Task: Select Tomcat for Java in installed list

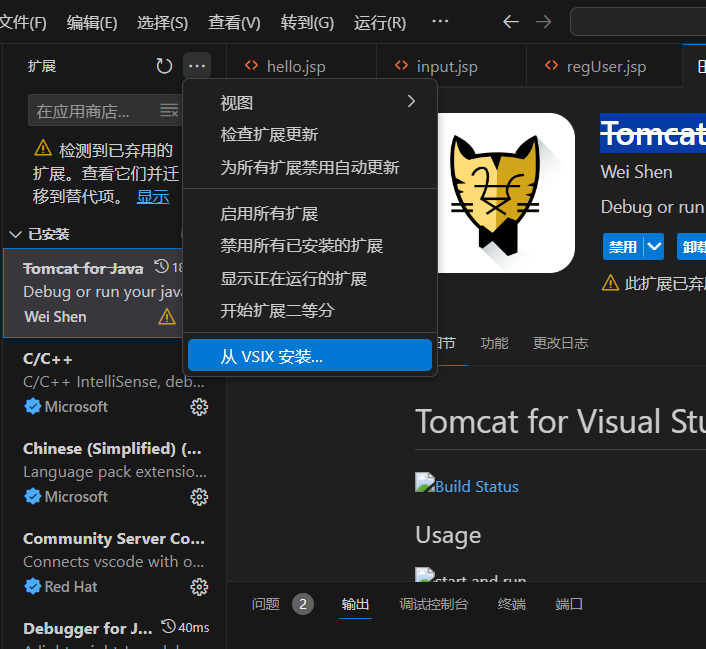Action: (93, 292)
